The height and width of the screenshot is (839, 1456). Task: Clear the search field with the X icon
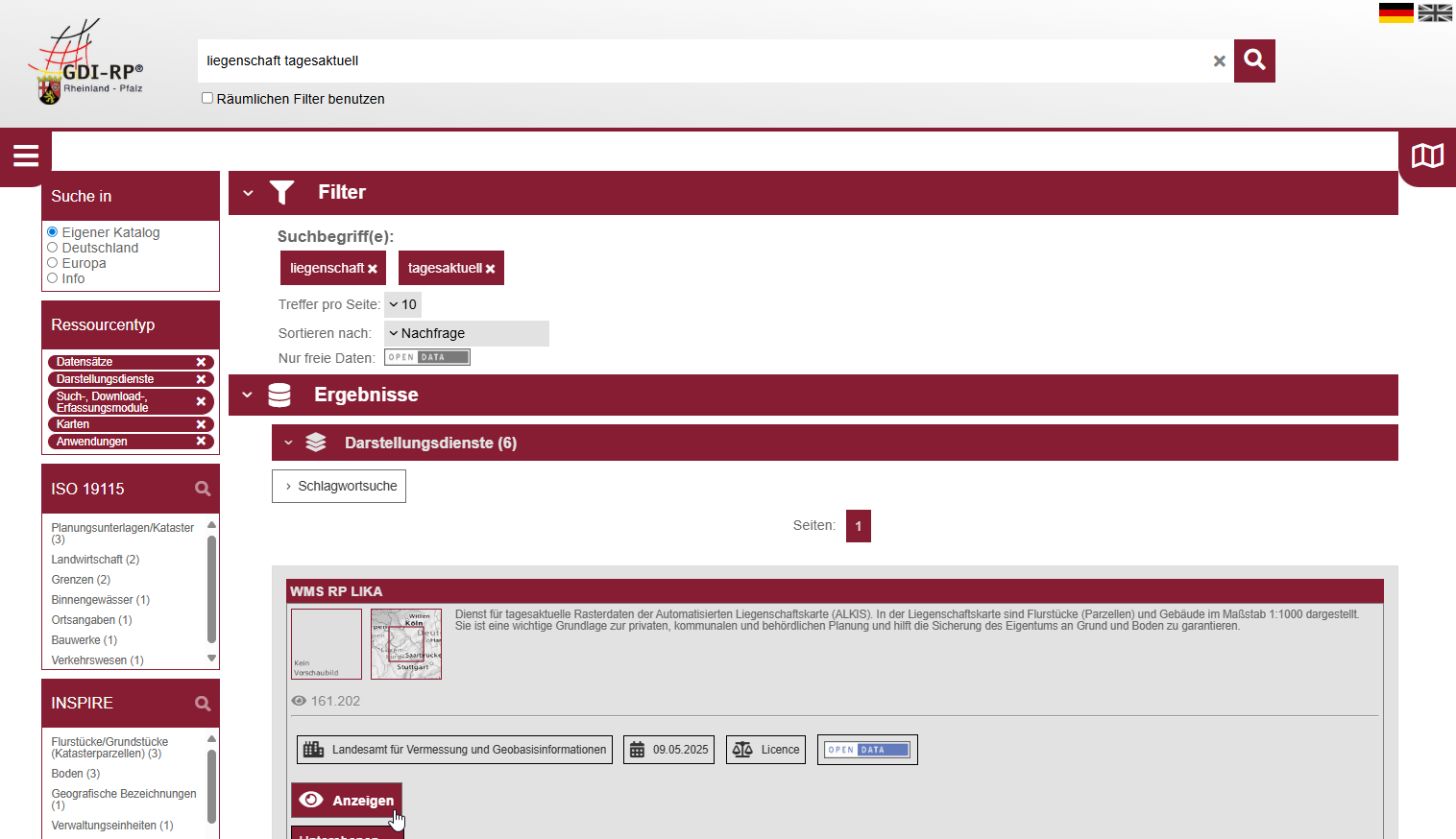tap(1219, 61)
